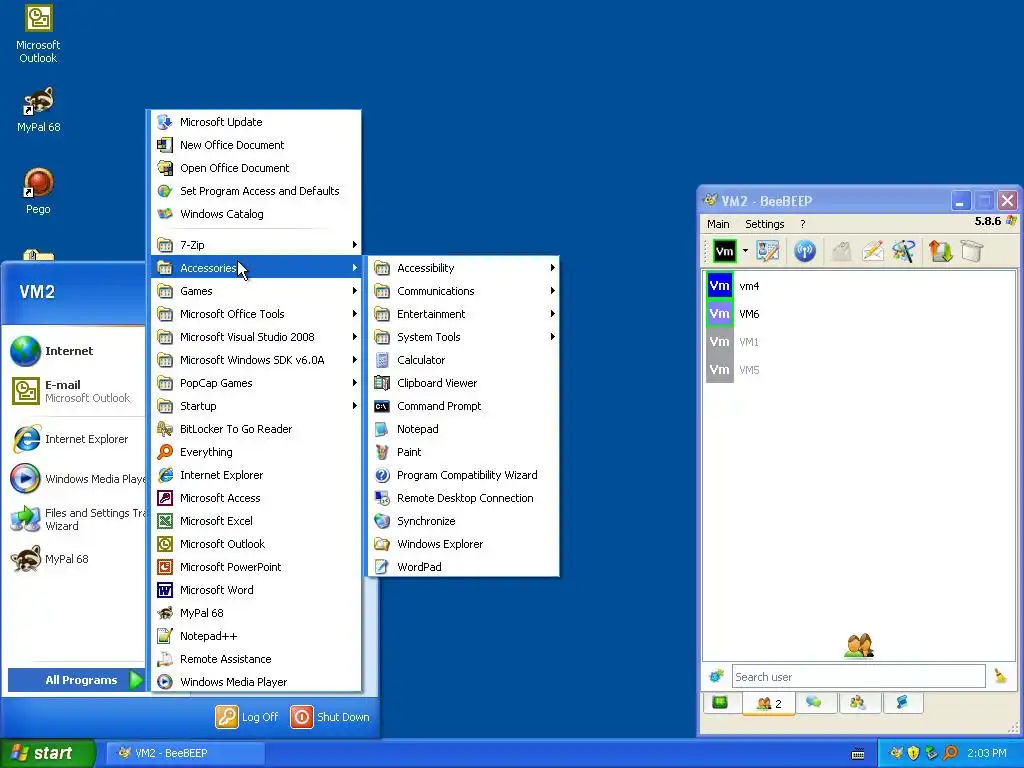Launch Calculator from Accessories
Image resolution: width=1024 pixels, height=768 pixels.
(464, 360)
